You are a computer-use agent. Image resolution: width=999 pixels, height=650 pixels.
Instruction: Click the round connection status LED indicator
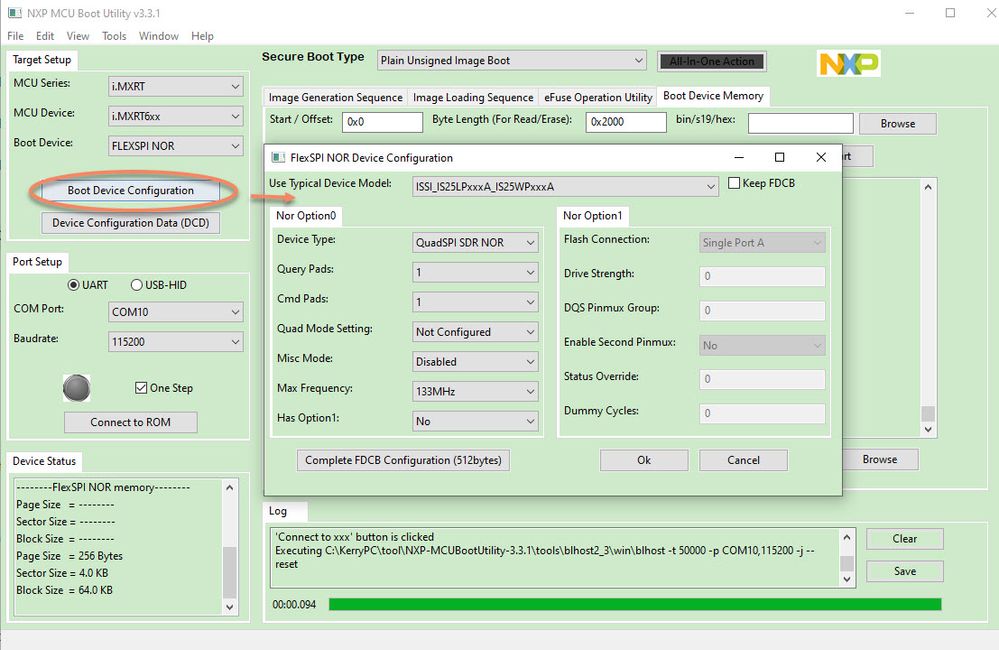click(x=76, y=388)
